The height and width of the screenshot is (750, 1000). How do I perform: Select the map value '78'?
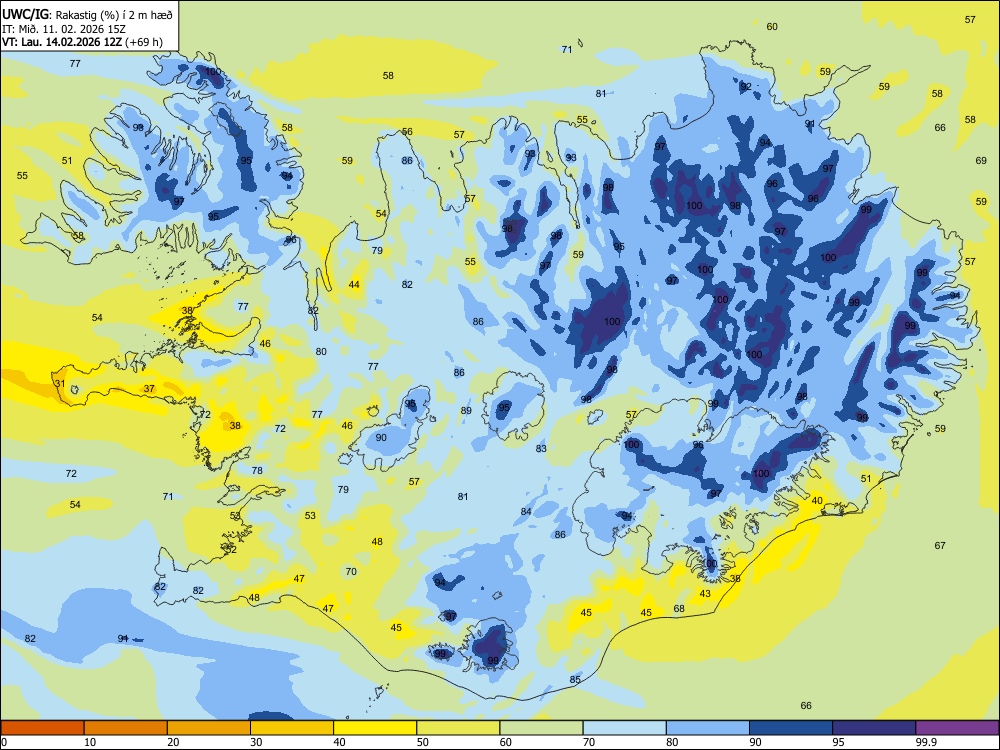[x=257, y=470]
